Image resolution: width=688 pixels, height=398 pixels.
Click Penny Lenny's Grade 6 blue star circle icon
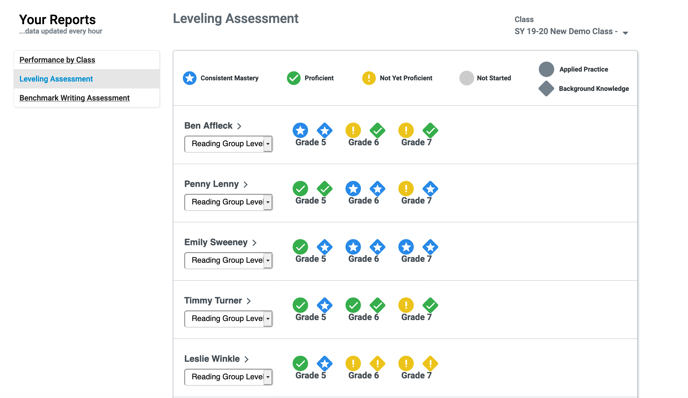pos(353,189)
